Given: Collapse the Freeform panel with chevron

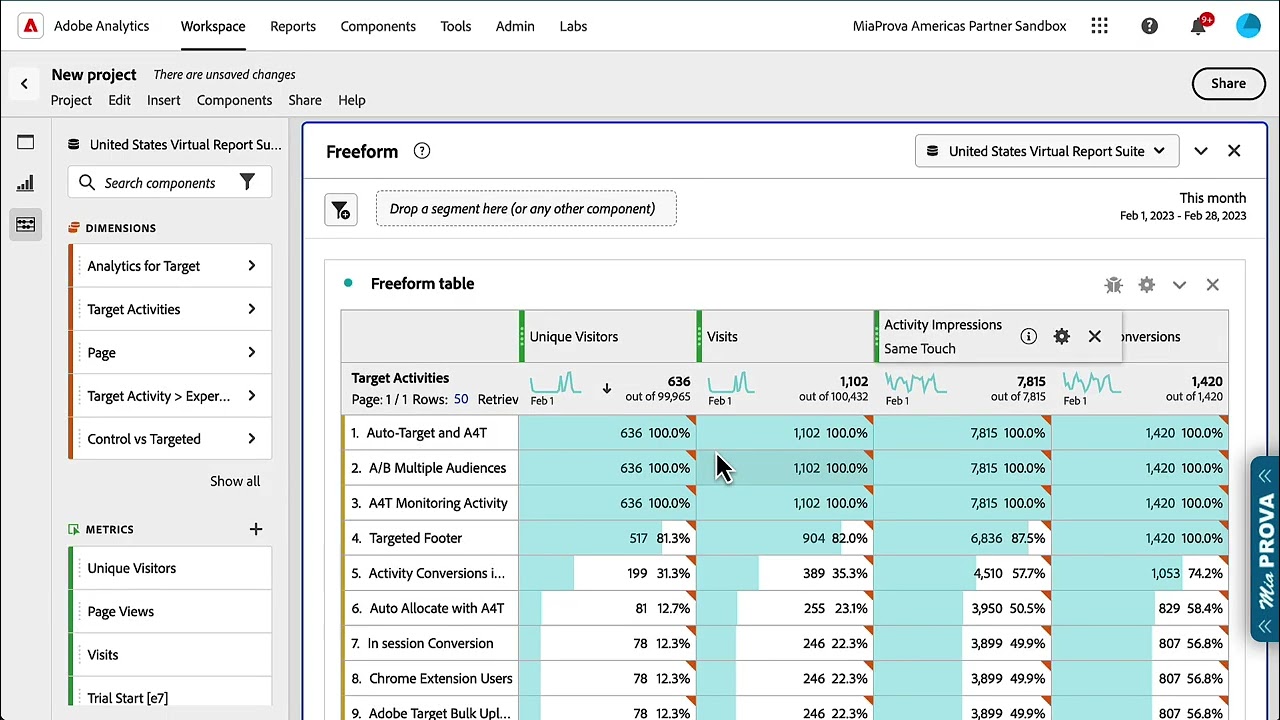Looking at the screenshot, I should 1201,151.
